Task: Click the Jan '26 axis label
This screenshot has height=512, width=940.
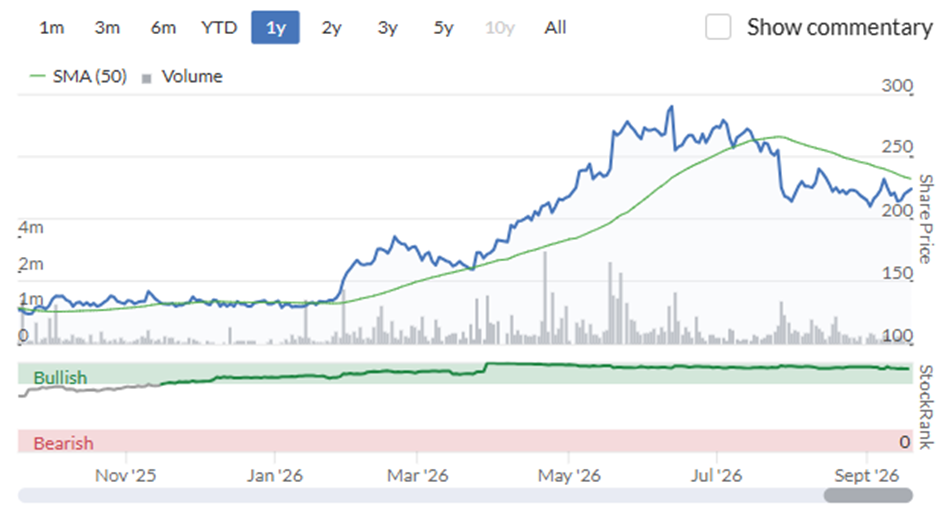Action: [275, 475]
